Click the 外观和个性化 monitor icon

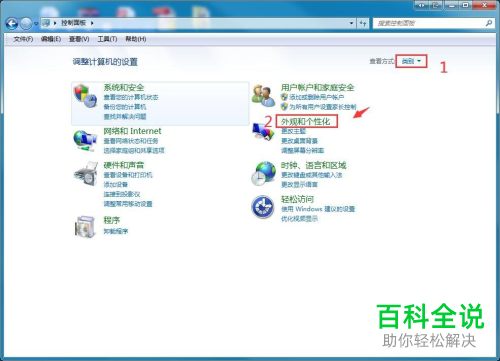pyautogui.click(x=263, y=132)
